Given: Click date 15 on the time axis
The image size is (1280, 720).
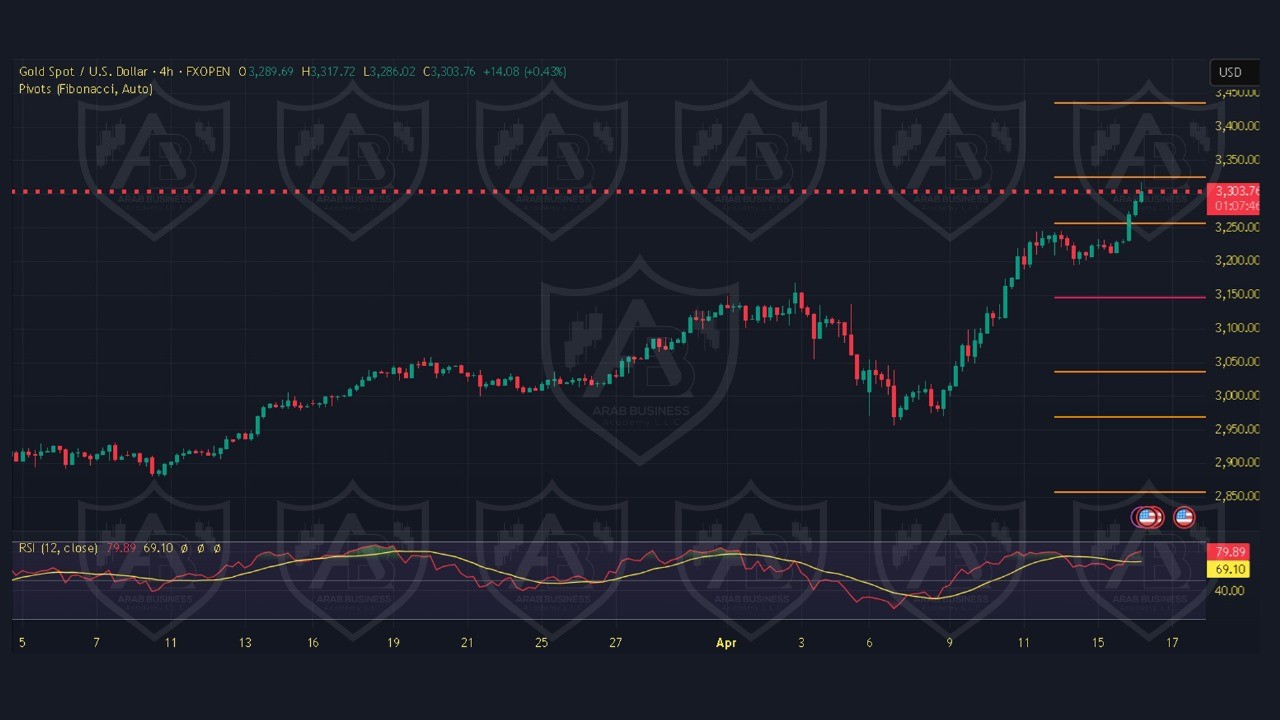Looking at the screenshot, I should pos(1098,643).
